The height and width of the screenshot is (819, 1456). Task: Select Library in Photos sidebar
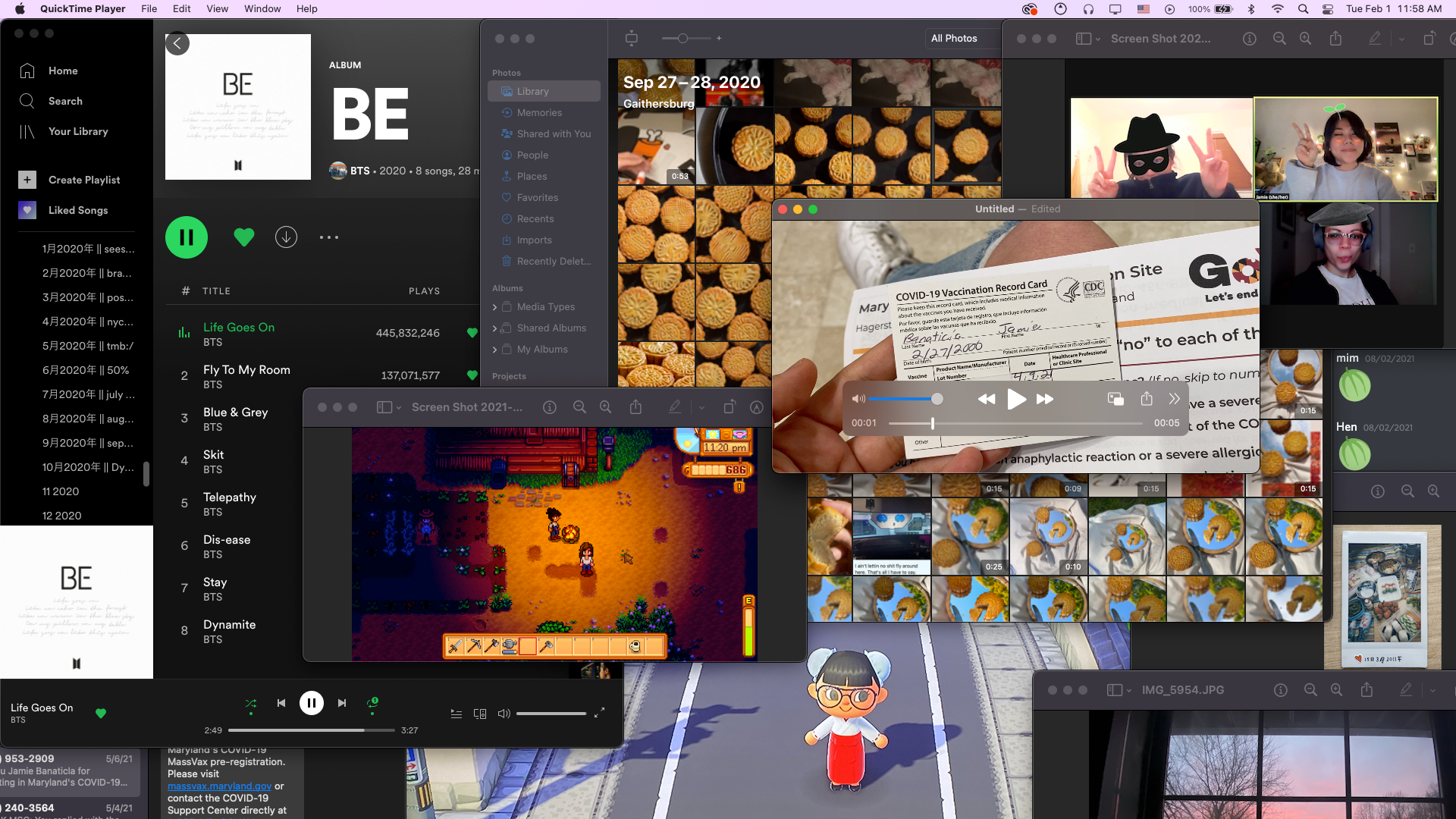point(544,91)
